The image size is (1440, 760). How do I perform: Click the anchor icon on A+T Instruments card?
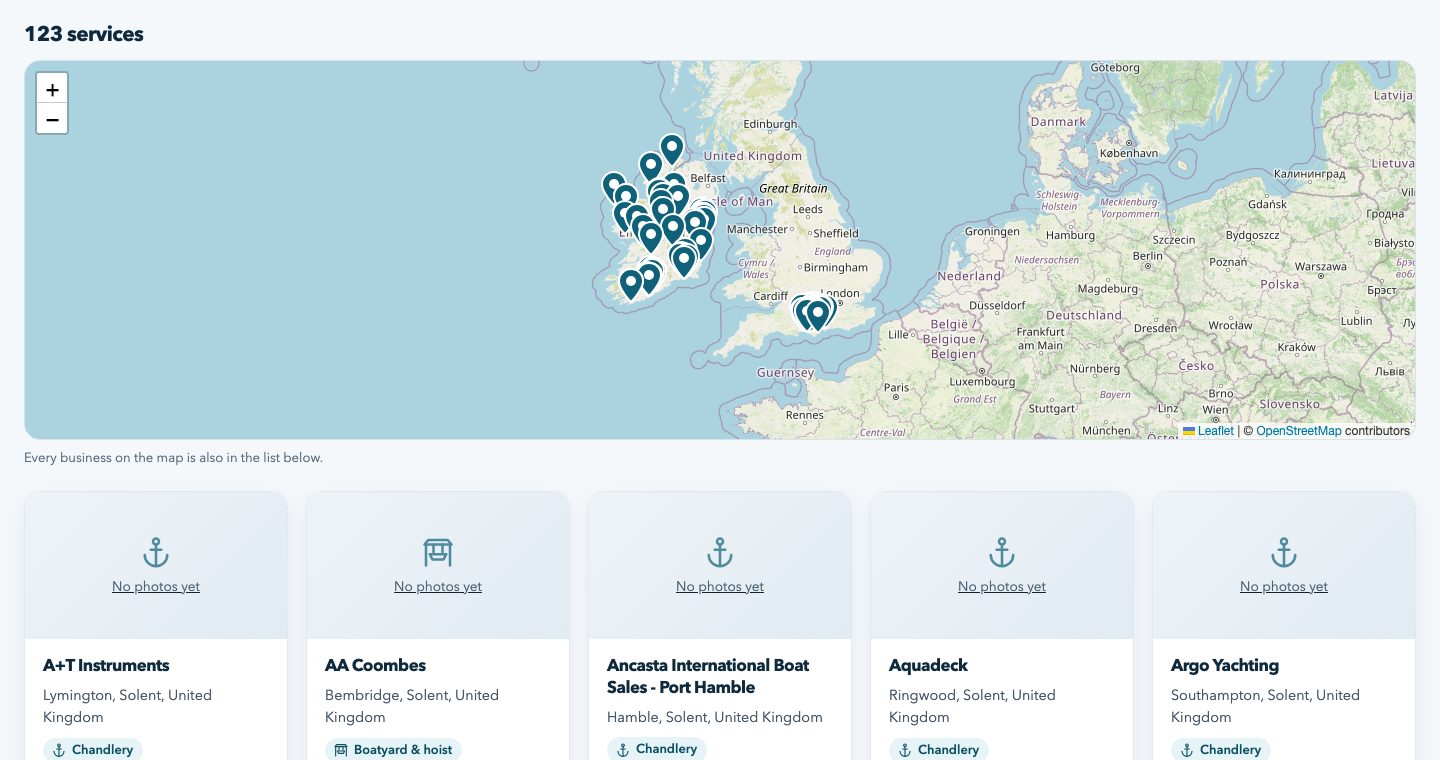[x=156, y=552]
